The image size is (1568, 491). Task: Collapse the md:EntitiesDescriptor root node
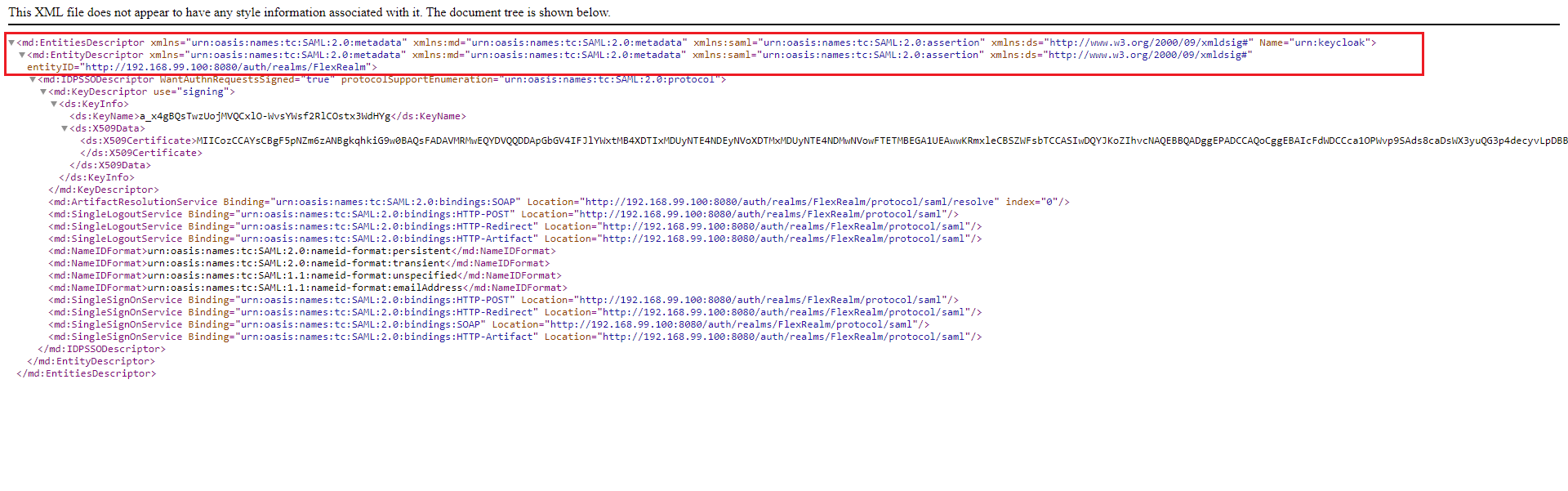pyautogui.click(x=11, y=42)
